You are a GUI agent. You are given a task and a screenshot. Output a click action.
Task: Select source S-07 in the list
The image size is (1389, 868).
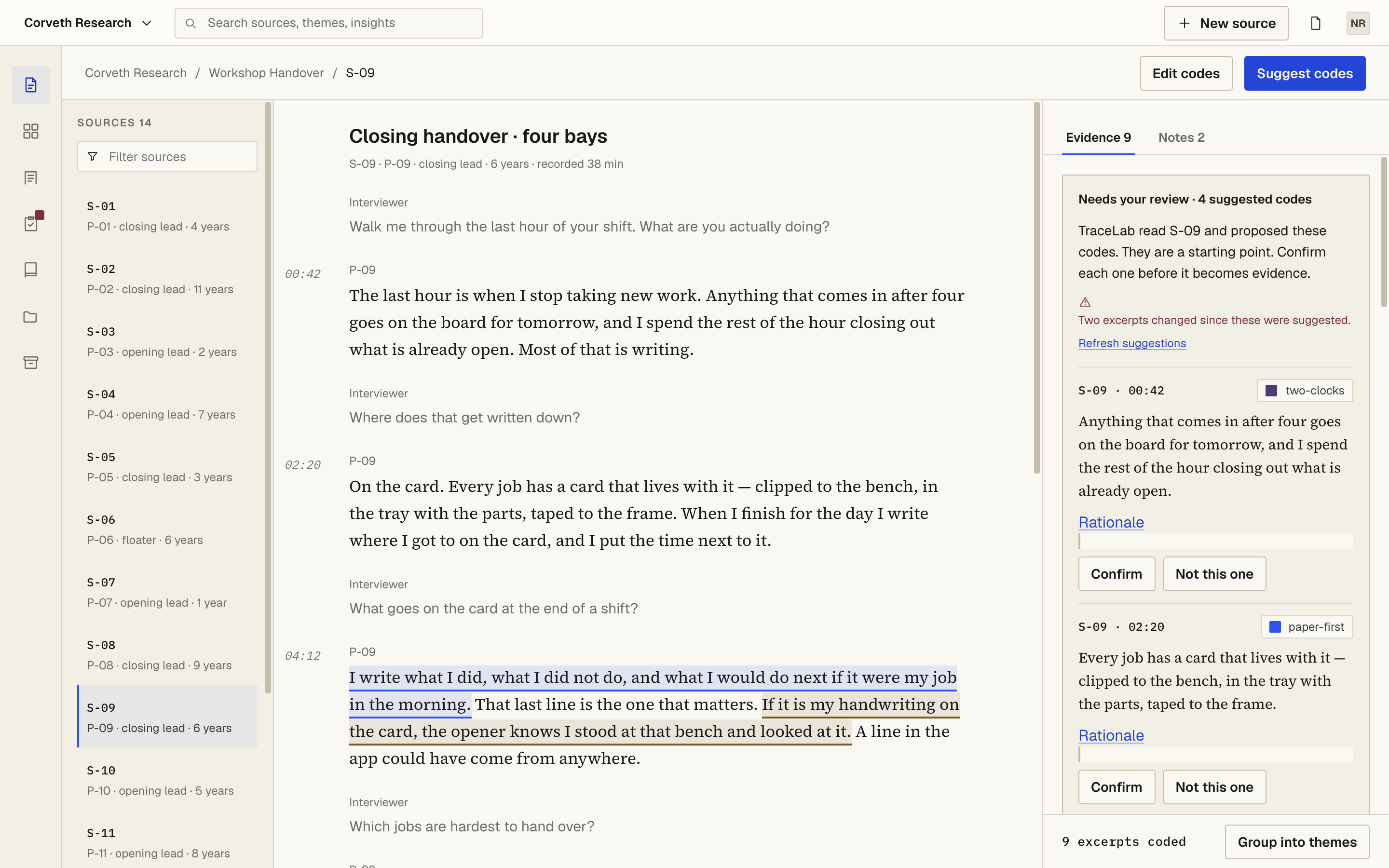pos(168,592)
